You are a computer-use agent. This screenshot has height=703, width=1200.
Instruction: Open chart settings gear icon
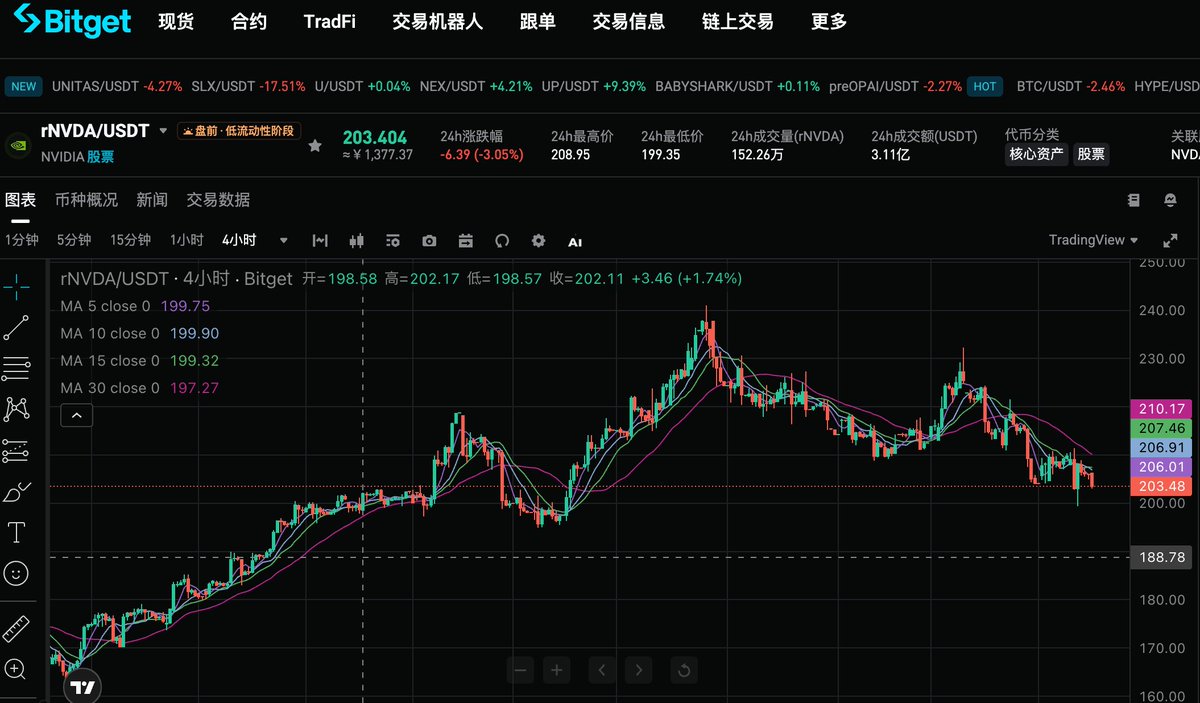539,241
